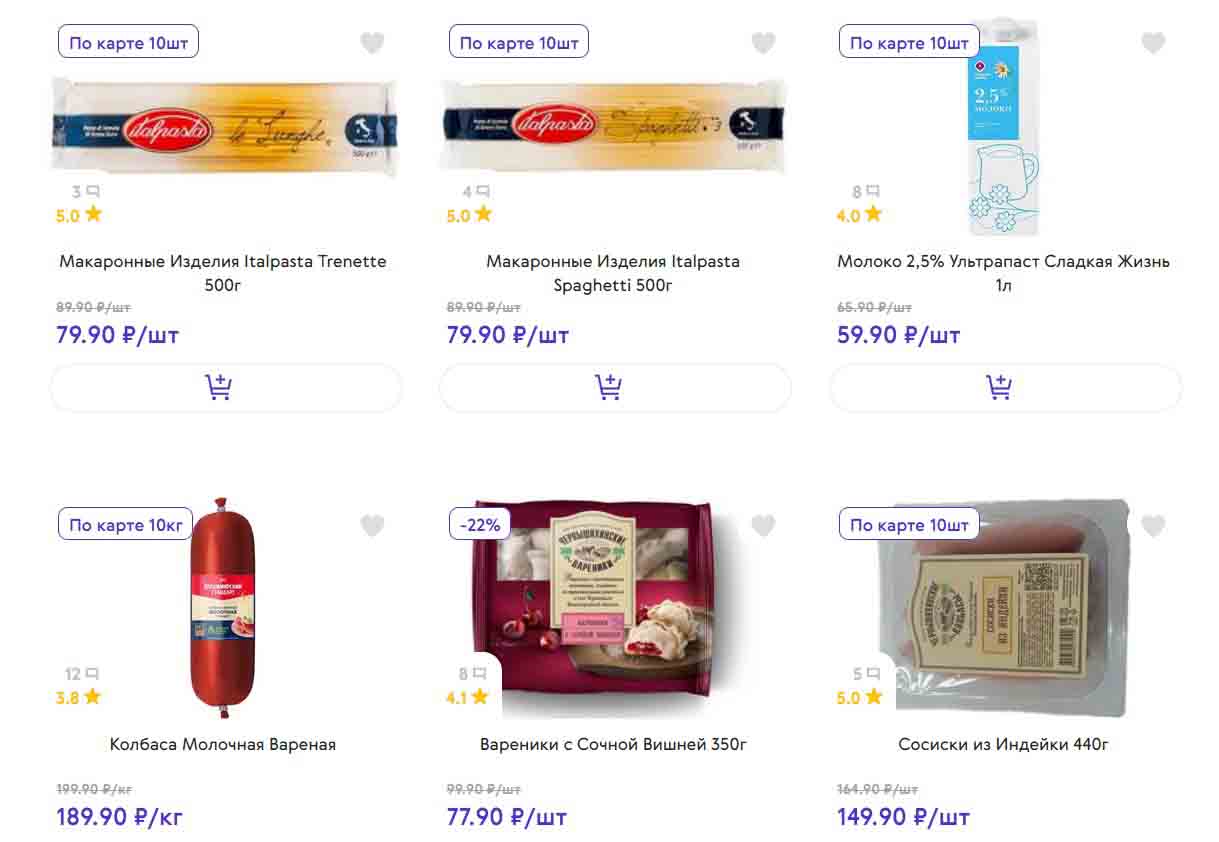This screenshot has width=1219, height=842.
Task: Open Вареники с Сочной Вишней 350г
Action: 613,745
